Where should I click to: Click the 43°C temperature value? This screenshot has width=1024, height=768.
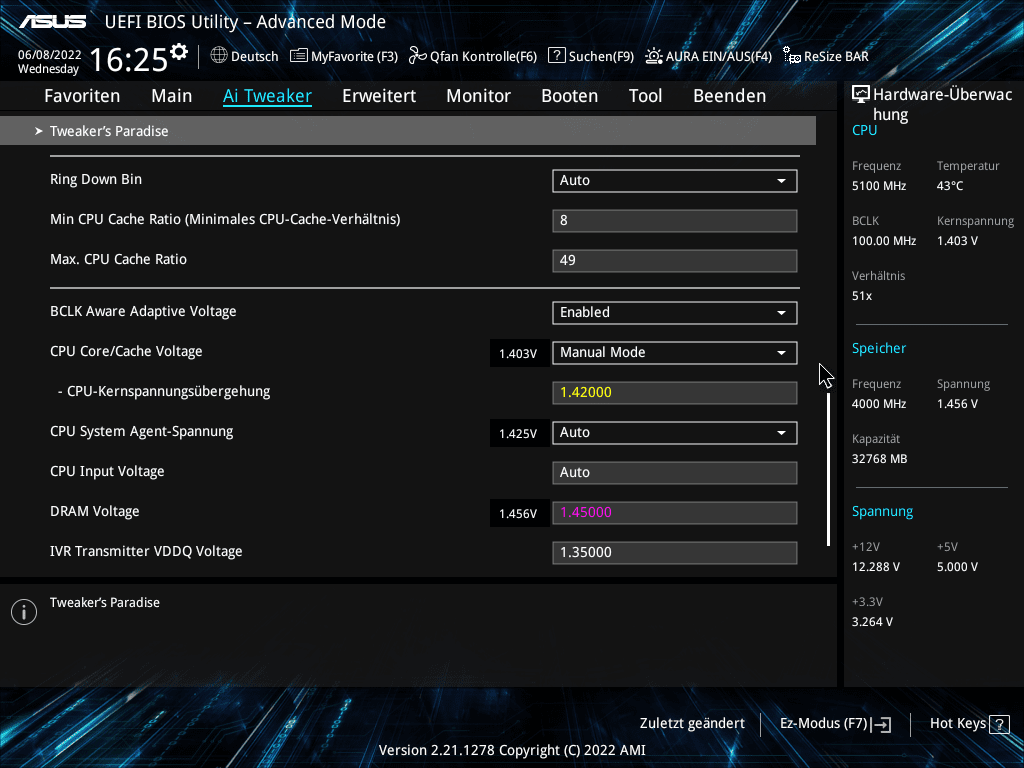click(950, 186)
